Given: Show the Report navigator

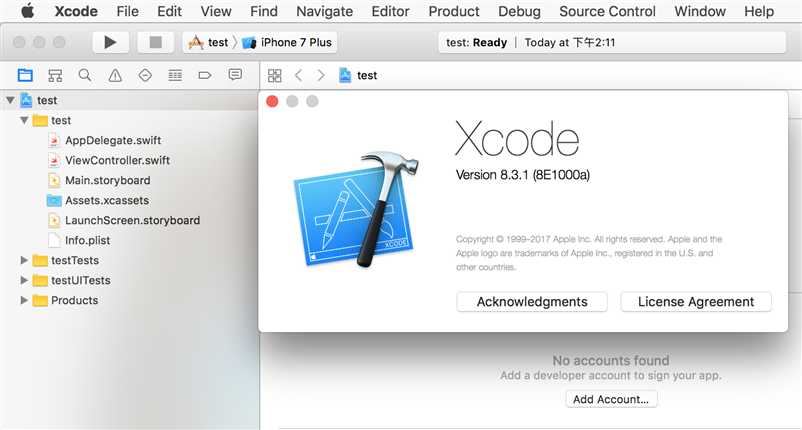Looking at the screenshot, I should pyautogui.click(x=235, y=75).
